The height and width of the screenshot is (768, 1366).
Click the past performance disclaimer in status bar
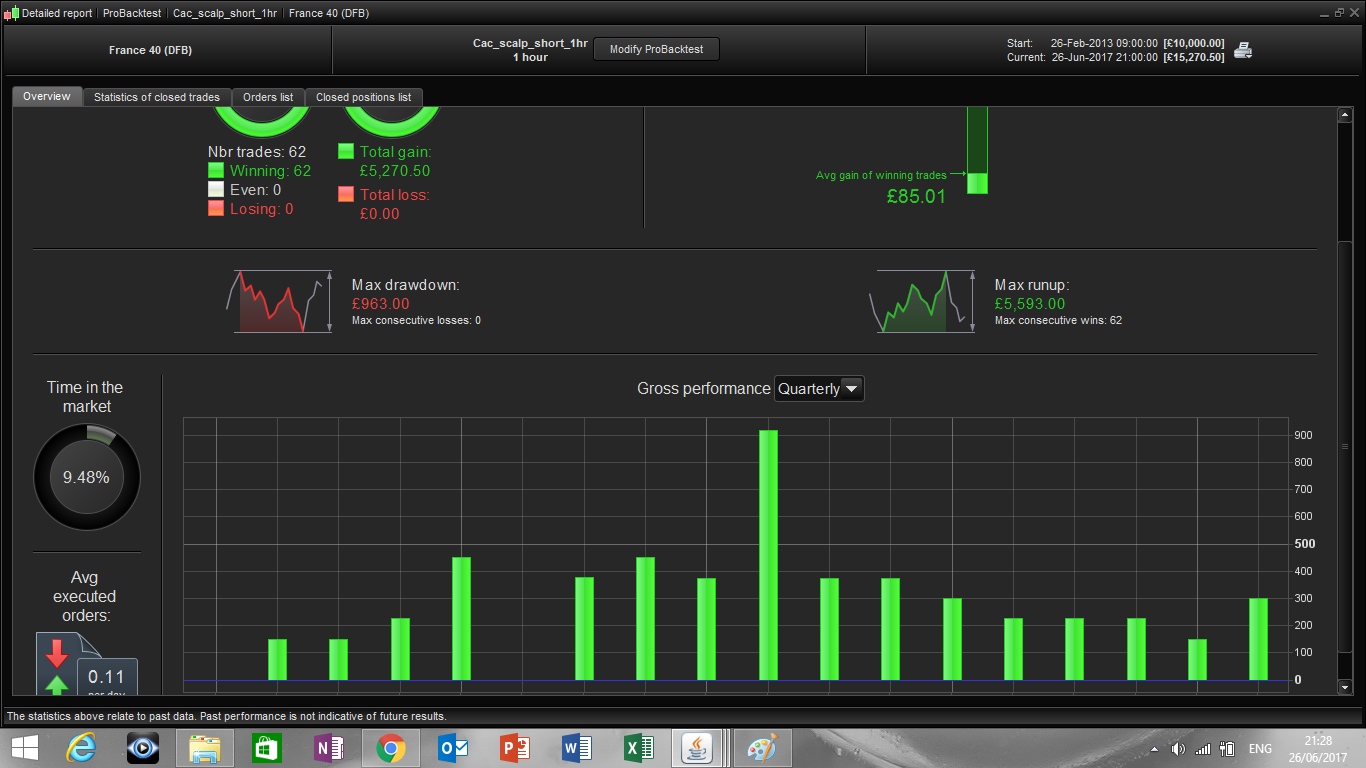[x=226, y=716]
